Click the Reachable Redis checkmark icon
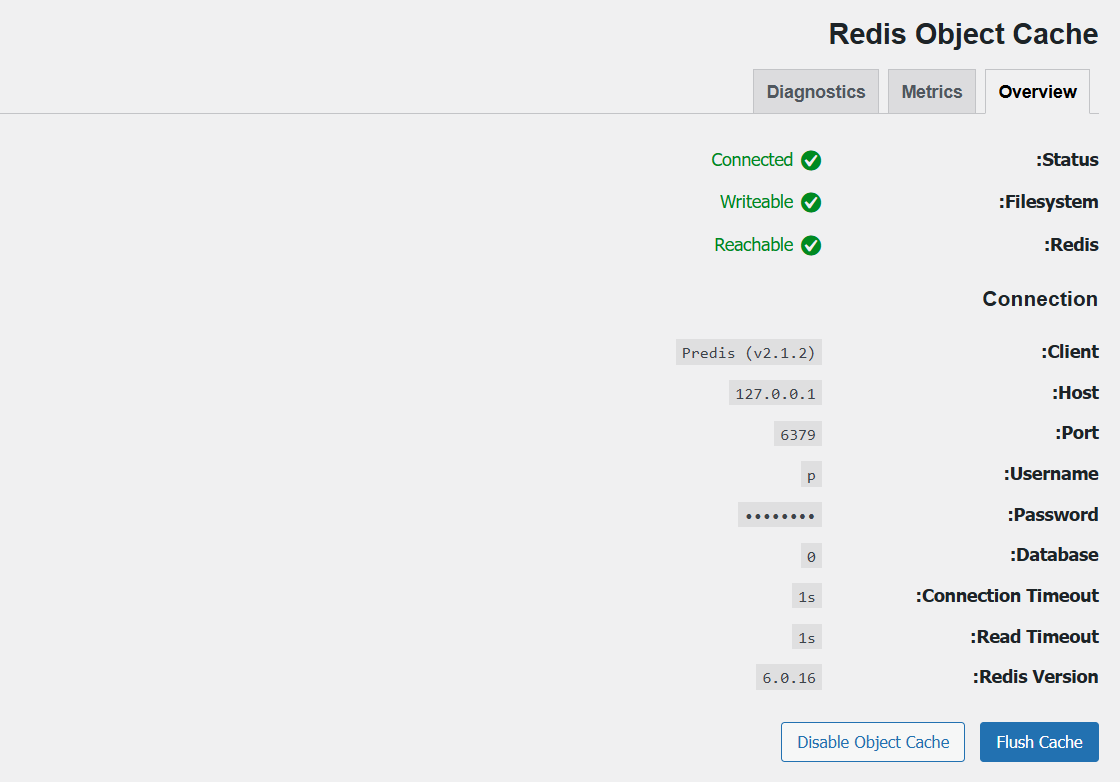The image size is (1120, 782). coord(811,245)
